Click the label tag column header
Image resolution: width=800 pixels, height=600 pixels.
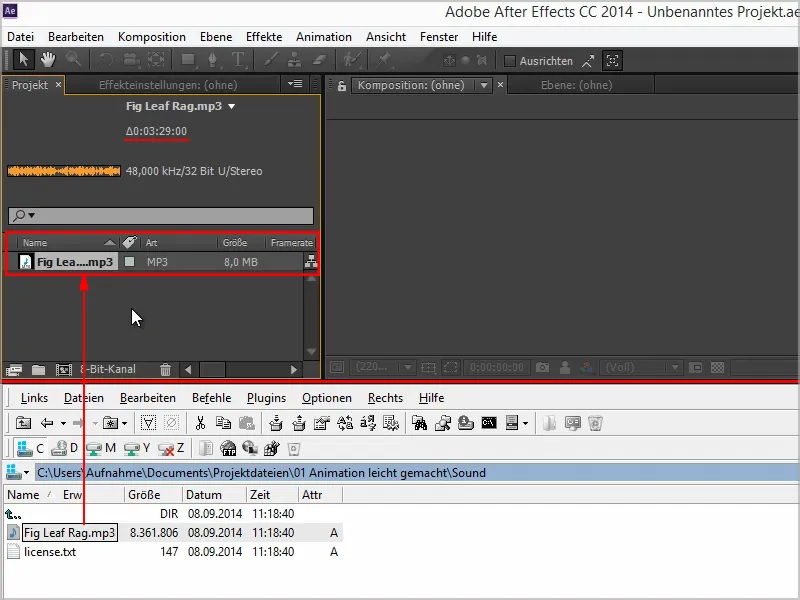[130, 242]
